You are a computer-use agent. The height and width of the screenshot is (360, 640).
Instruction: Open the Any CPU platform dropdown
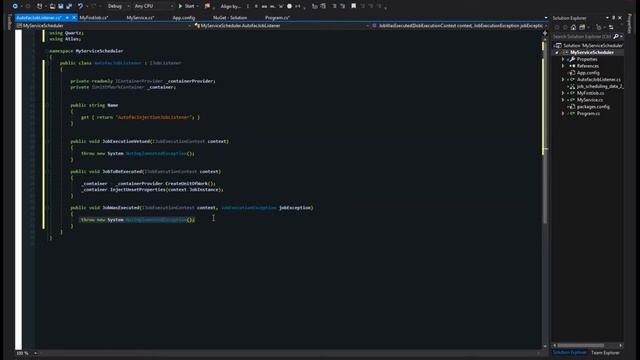coord(153,6)
